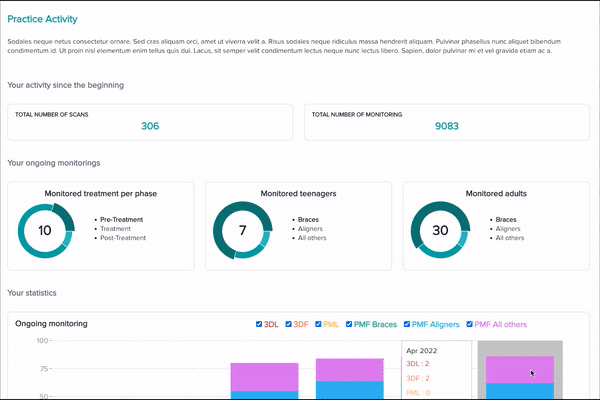Click the Practice Activity heading

pos(42,19)
